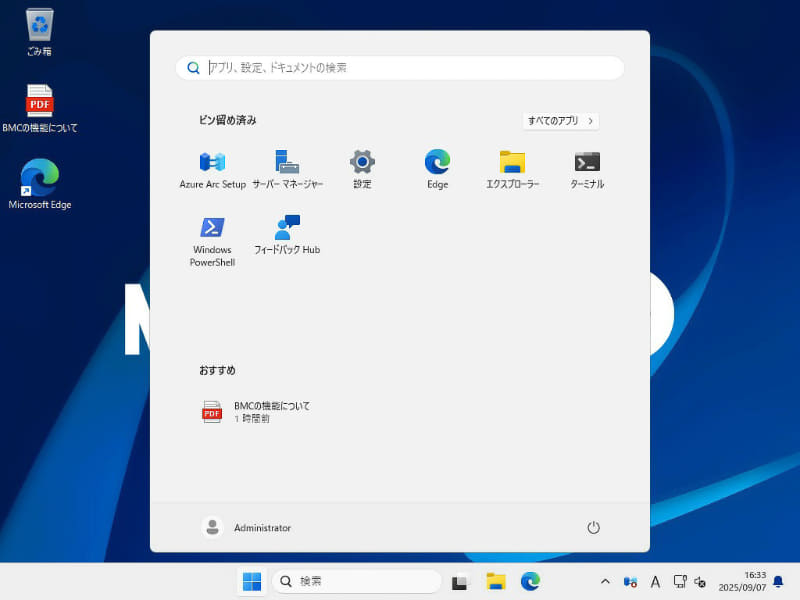Open the notification bell in system tray
Screen dimensions: 800x600
tap(778, 581)
